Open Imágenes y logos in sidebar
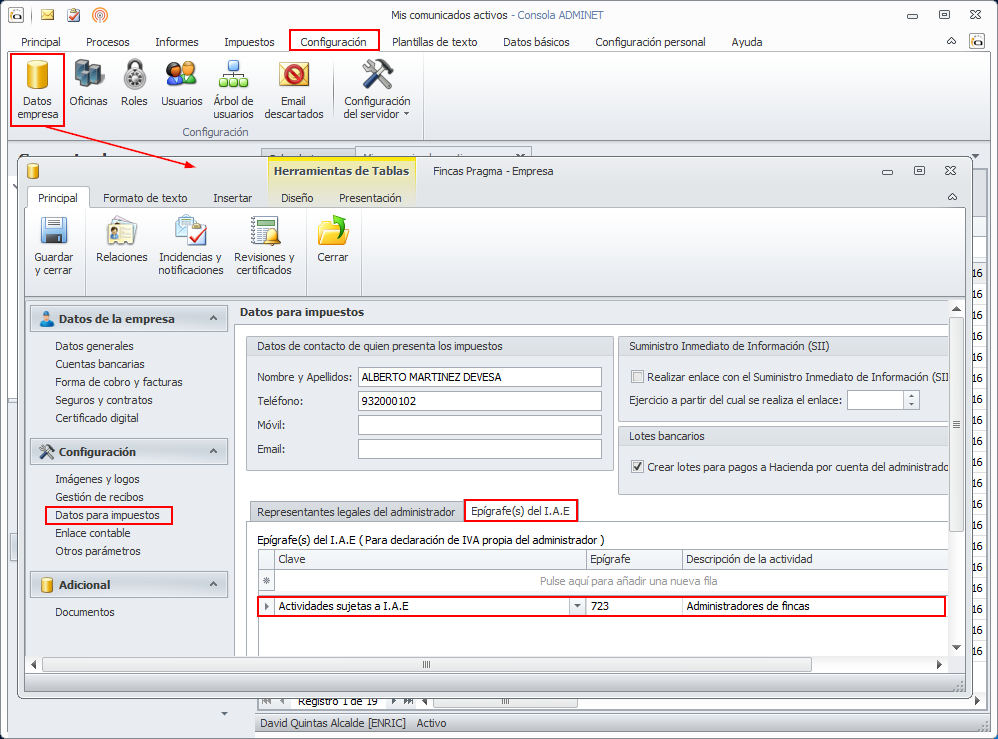 pyautogui.click(x=97, y=479)
